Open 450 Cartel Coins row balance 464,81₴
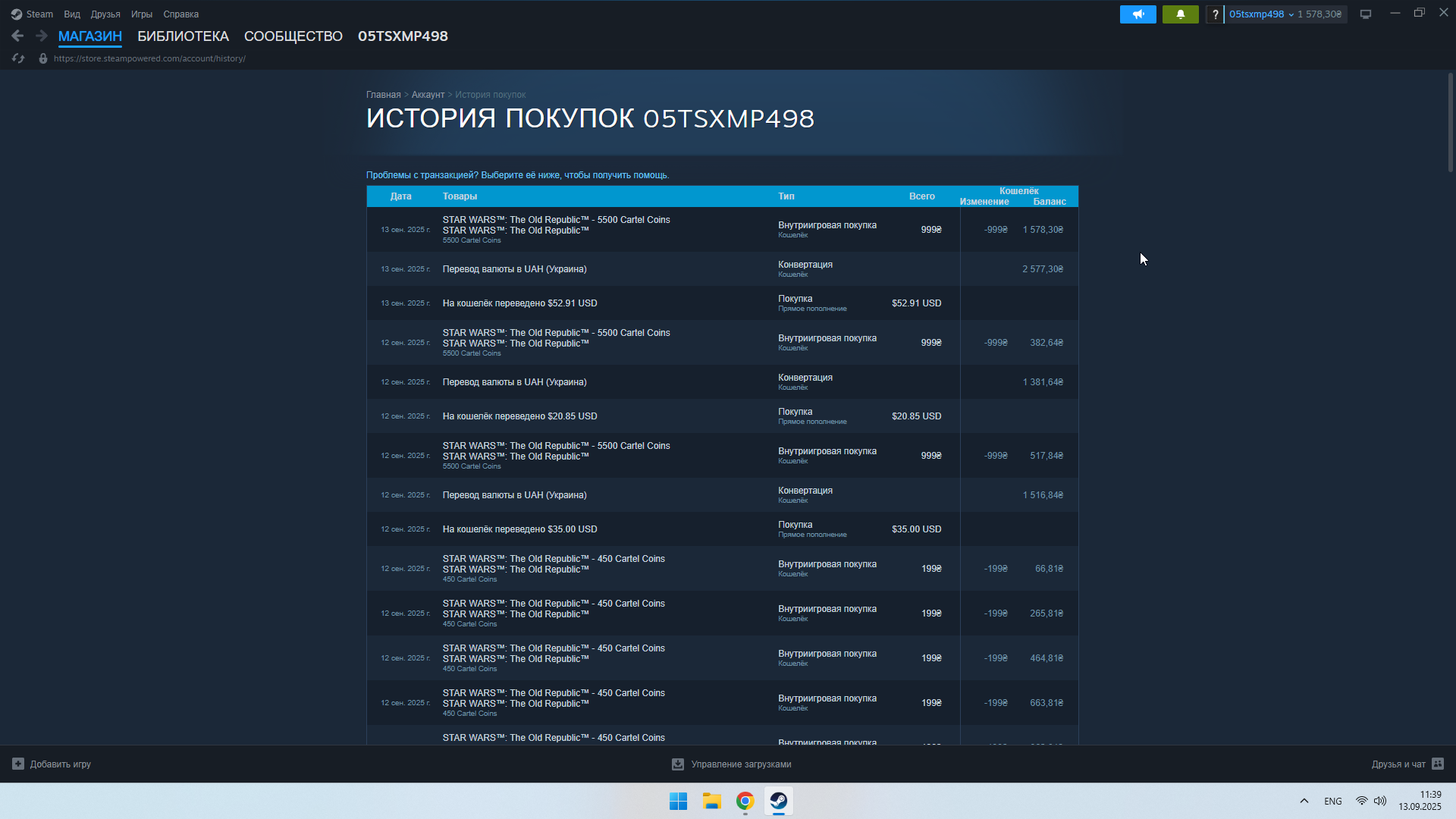 tap(722, 658)
